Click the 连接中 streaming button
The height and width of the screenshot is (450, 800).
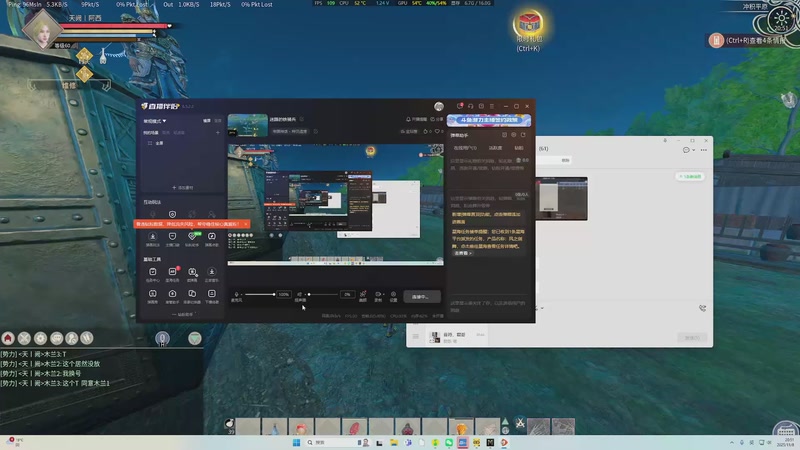pos(422,296)
